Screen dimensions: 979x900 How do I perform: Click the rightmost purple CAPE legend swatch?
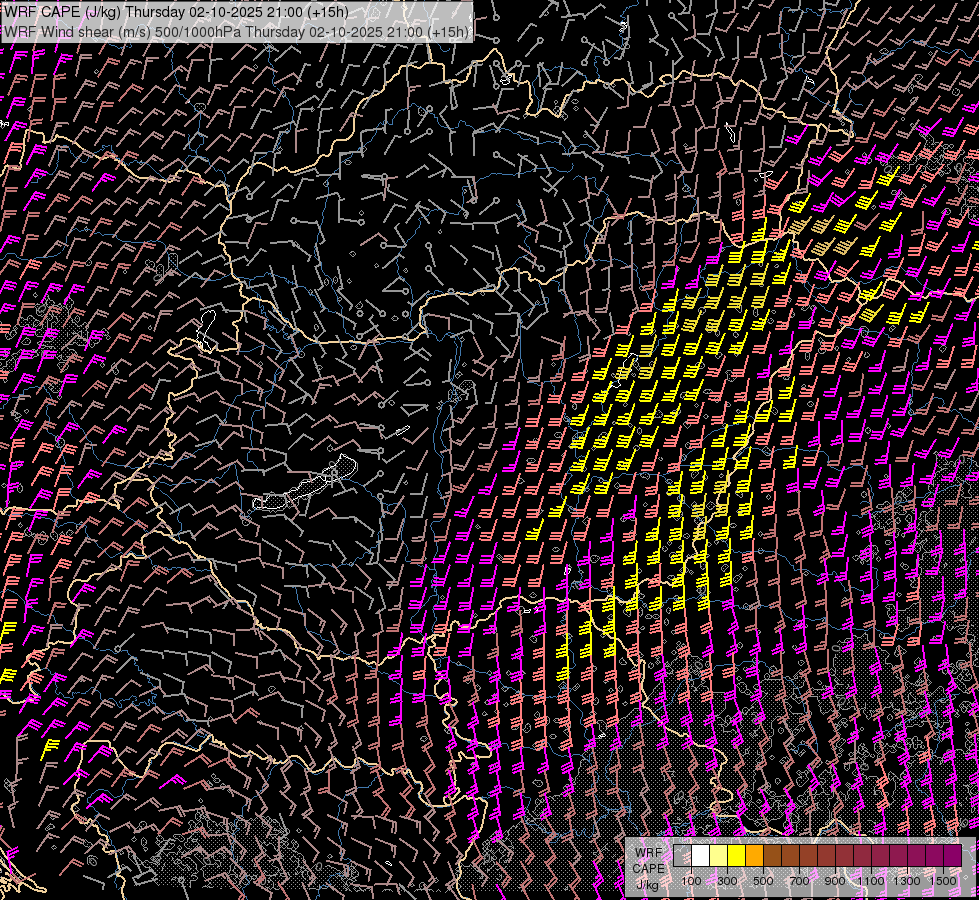pos(952,856)
